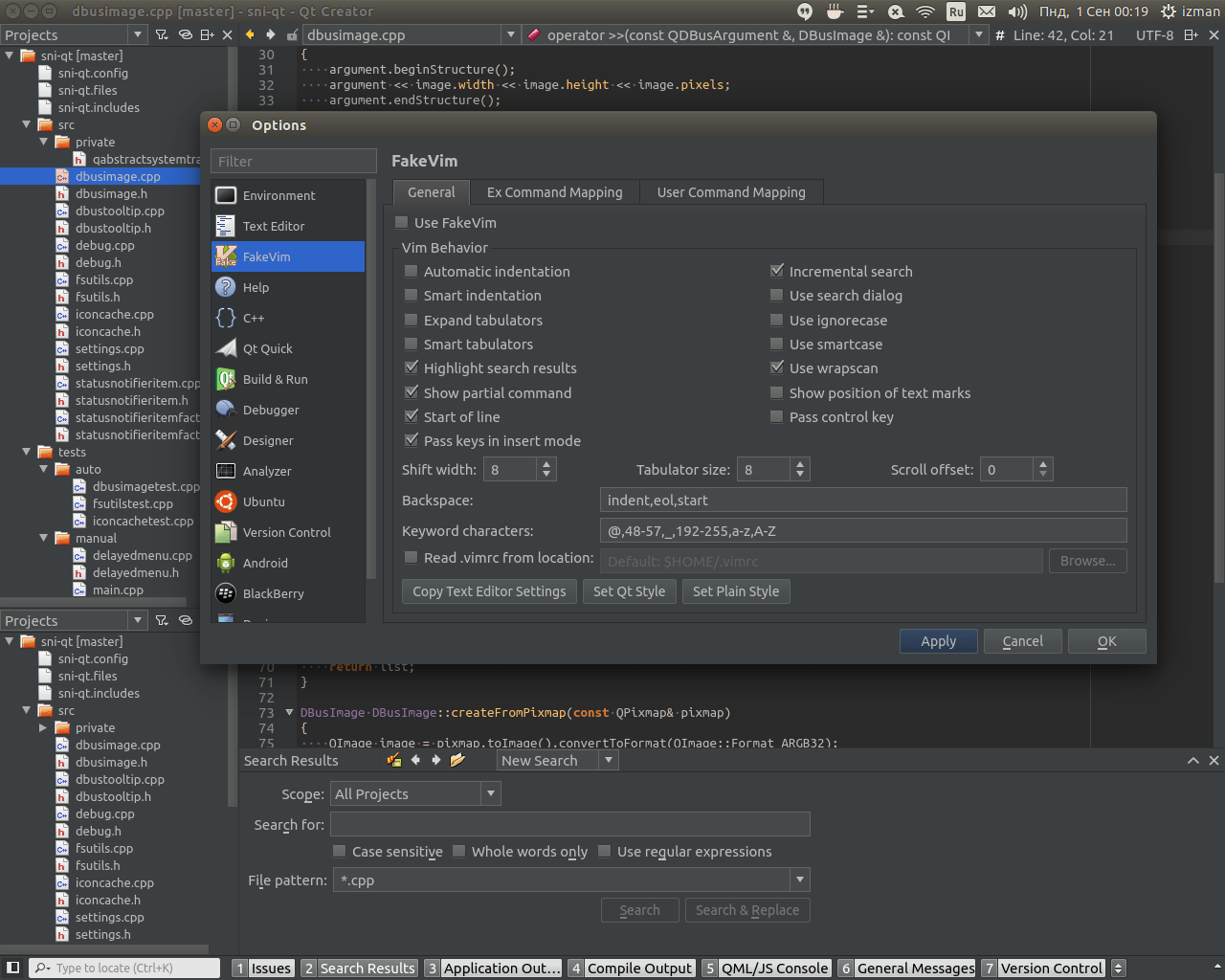This screenshot has width=1225, height=980.
Task: Click the Set Qt Style button
Action: click(x=629, y=590)
